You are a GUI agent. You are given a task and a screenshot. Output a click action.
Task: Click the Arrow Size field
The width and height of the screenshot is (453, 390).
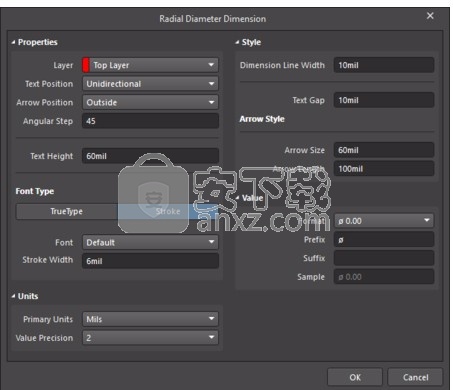tap(384, 150)
